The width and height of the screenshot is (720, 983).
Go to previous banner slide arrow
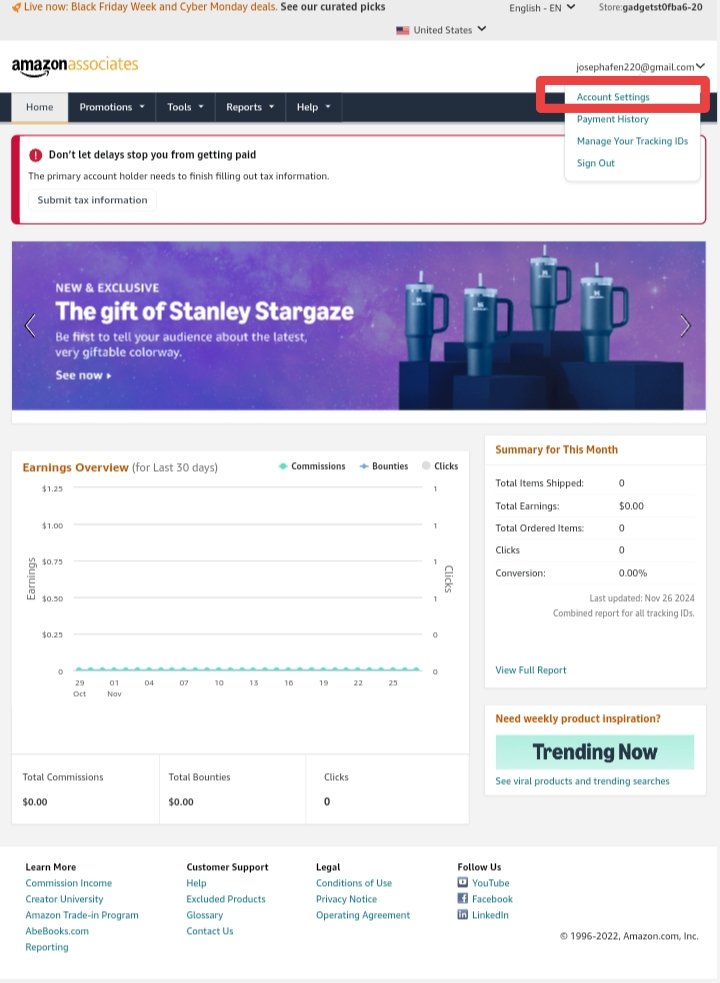coord(29,325)
